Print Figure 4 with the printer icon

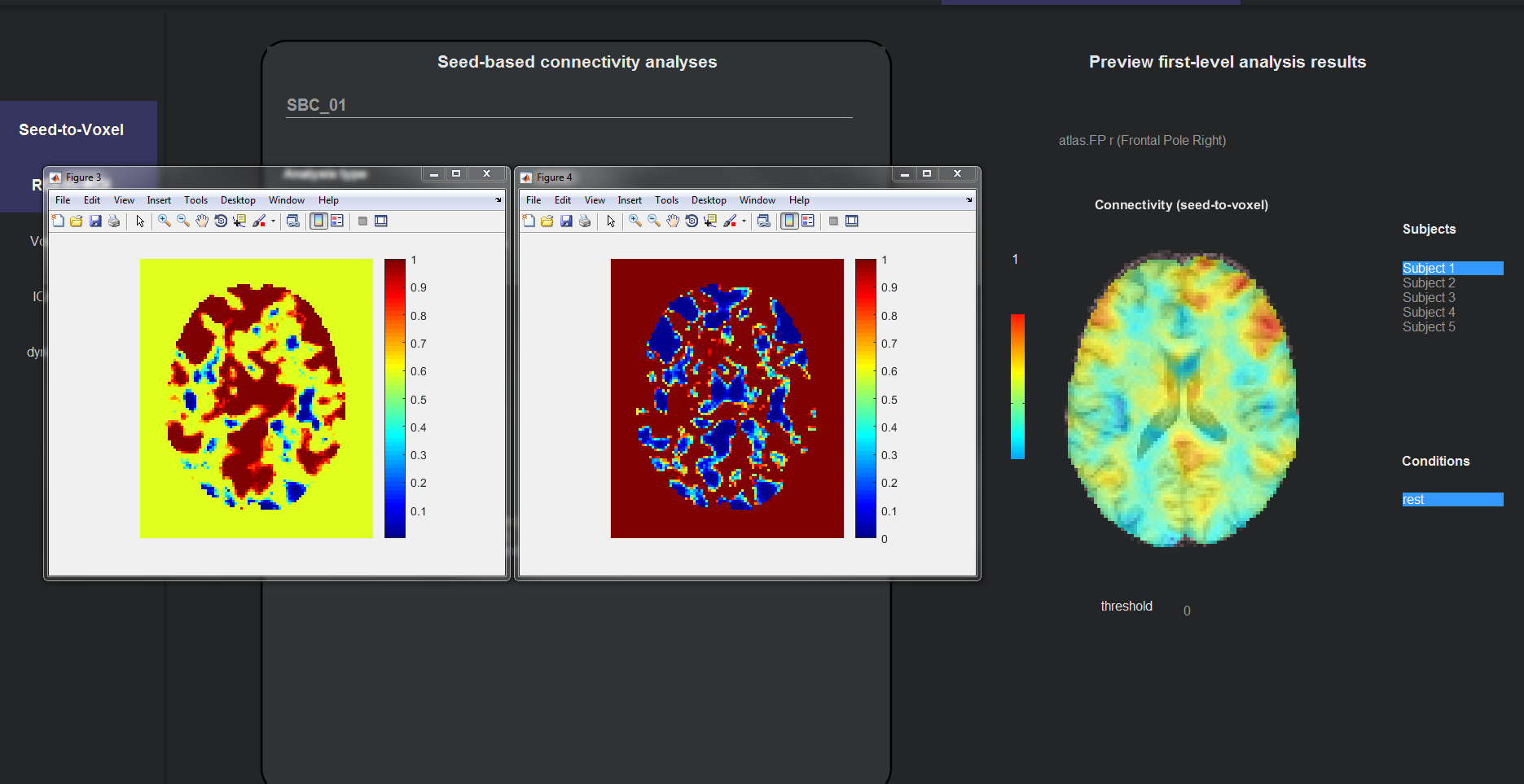(585, 221)
